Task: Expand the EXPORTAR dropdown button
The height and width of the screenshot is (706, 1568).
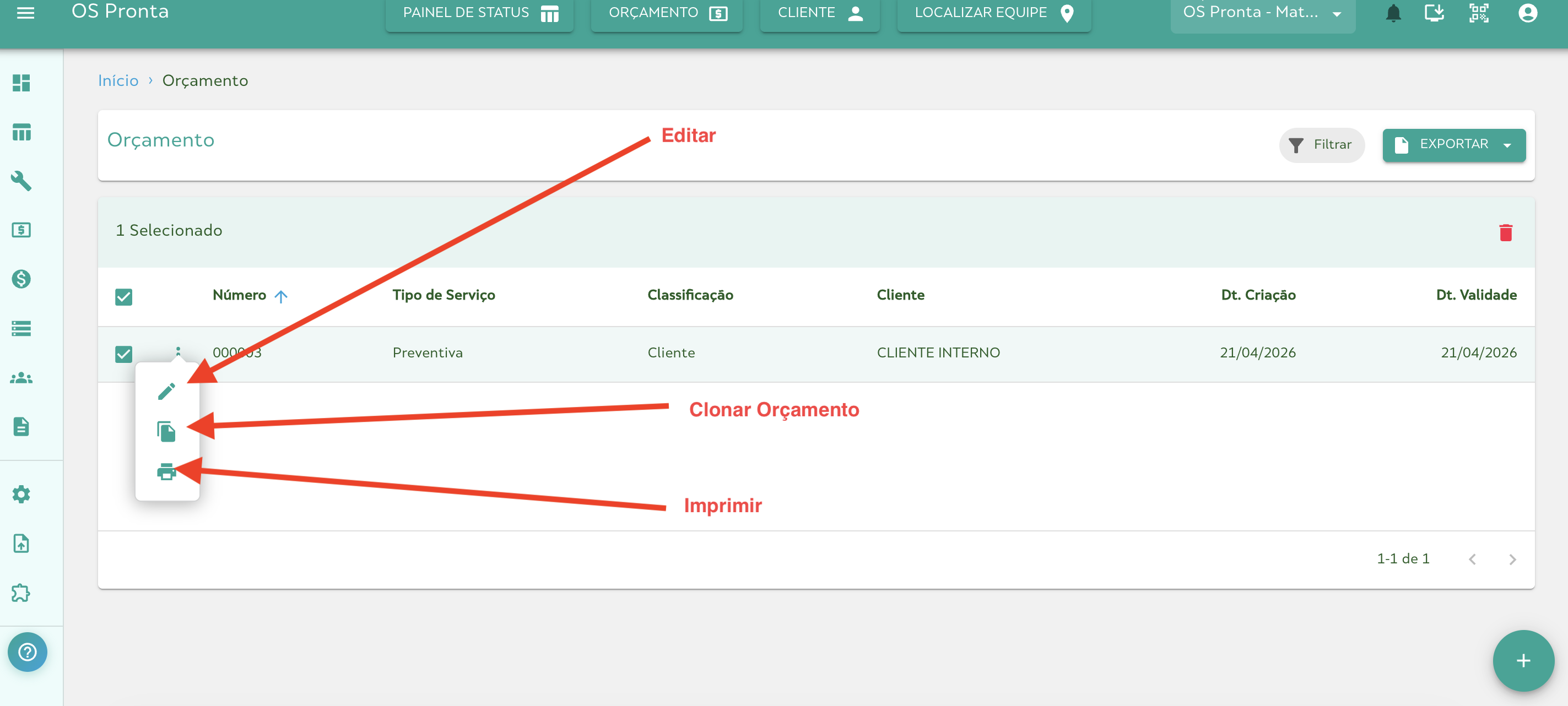Action: click(x=1453, y=144)
